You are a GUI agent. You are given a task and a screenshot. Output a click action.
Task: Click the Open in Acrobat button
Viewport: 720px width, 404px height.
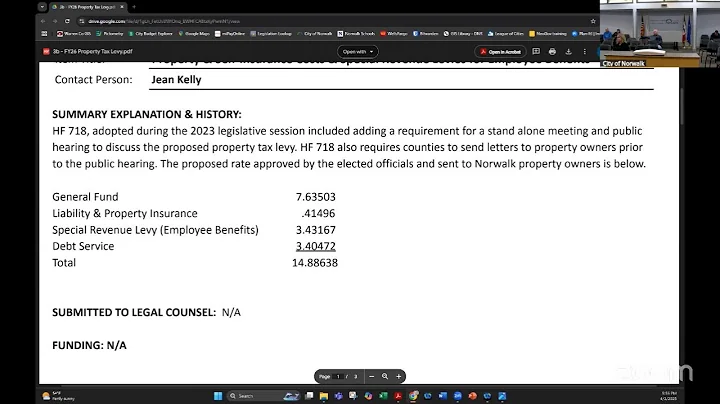pos(500,51)
